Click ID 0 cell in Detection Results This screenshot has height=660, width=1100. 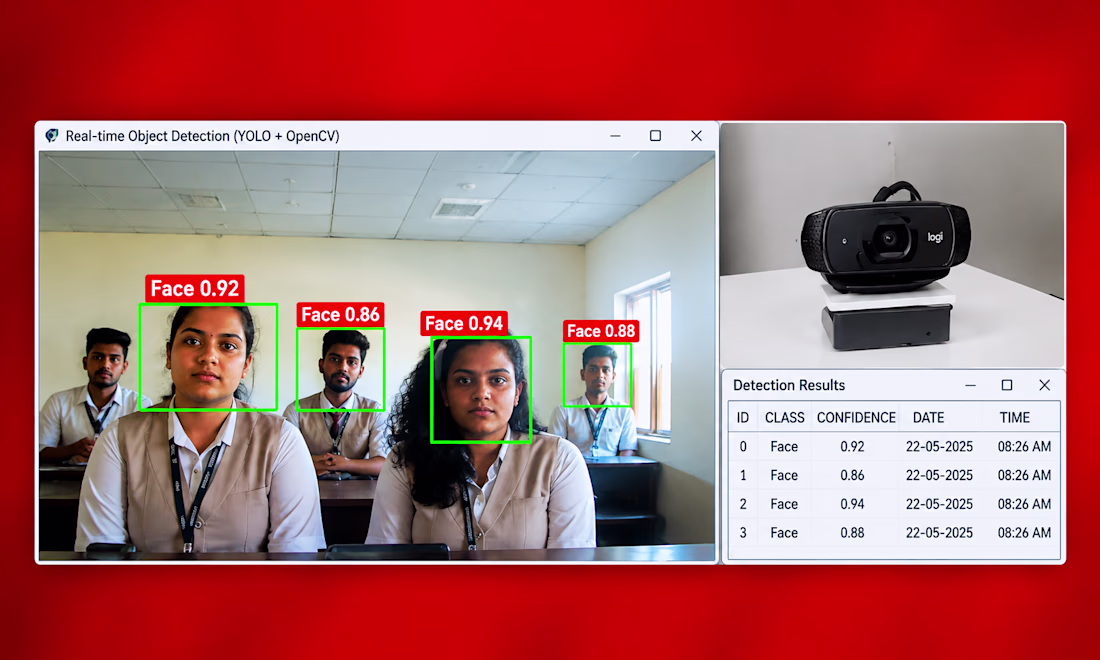743,447
